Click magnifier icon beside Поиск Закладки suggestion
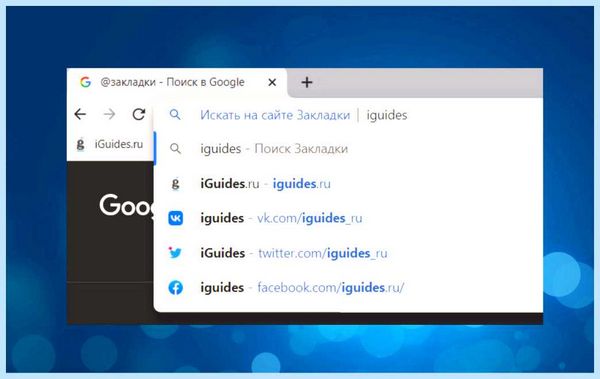 (175, 149)
